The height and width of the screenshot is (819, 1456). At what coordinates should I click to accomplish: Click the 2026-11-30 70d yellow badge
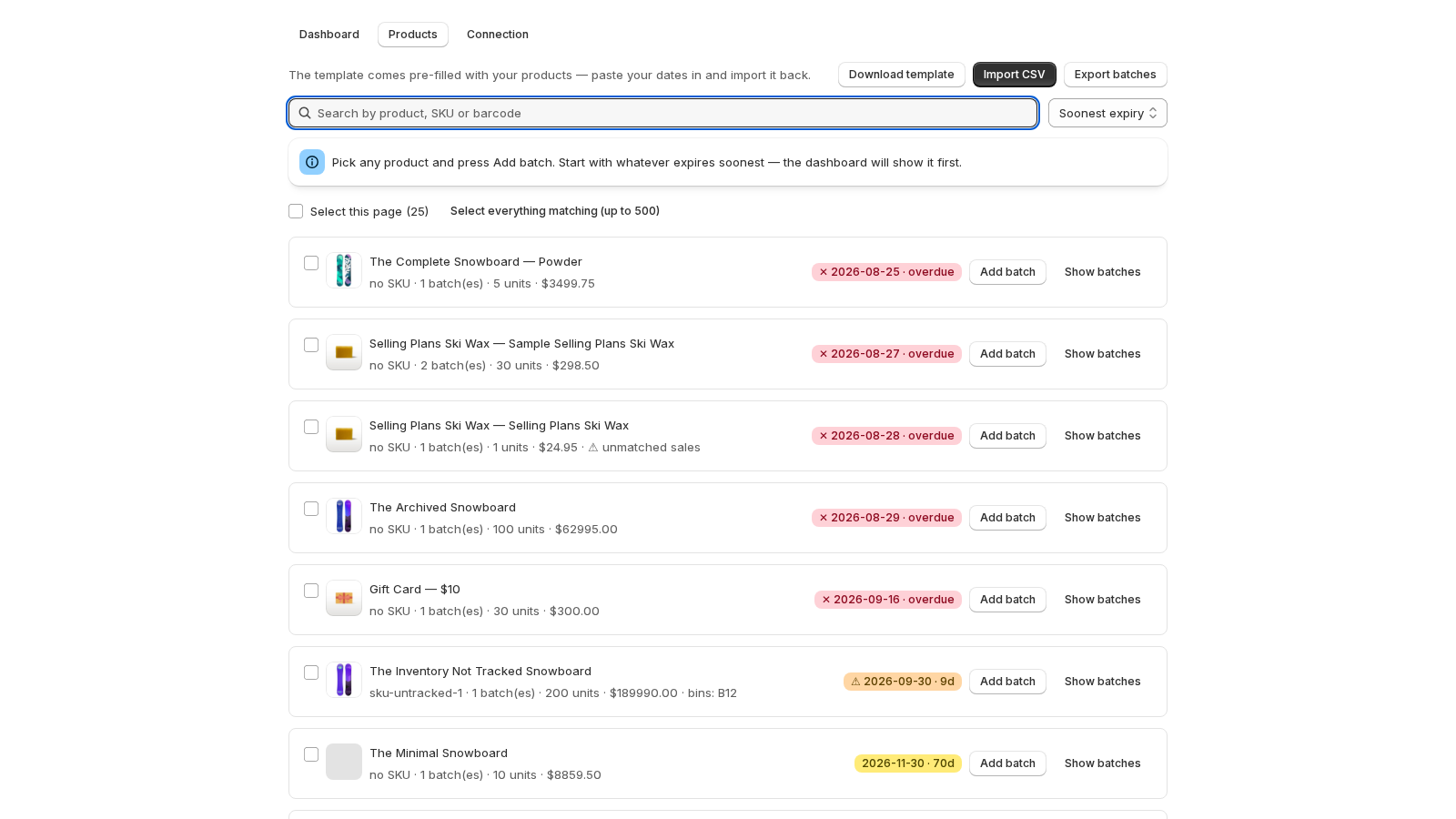point(908,763)
